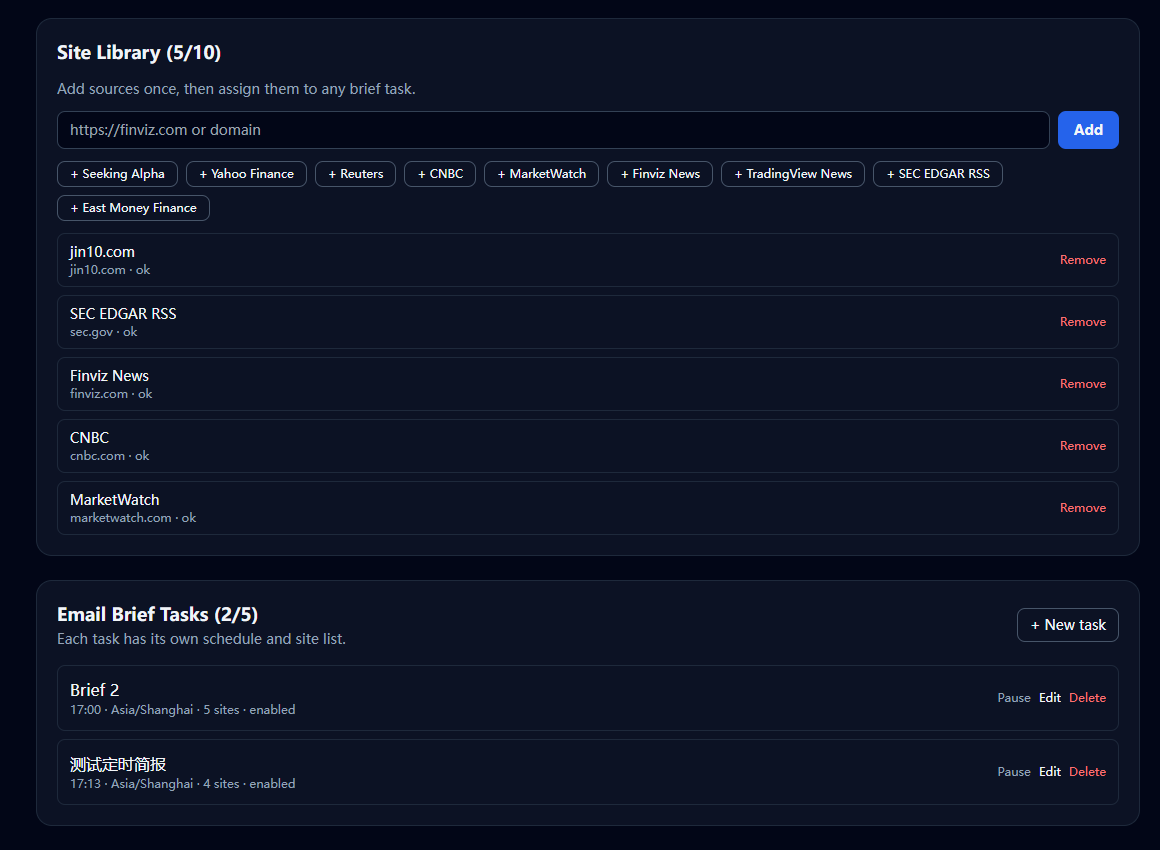This screenshot has width=1160, height=850.
Task: Add Reuters preset source
Action: point(356,174)
